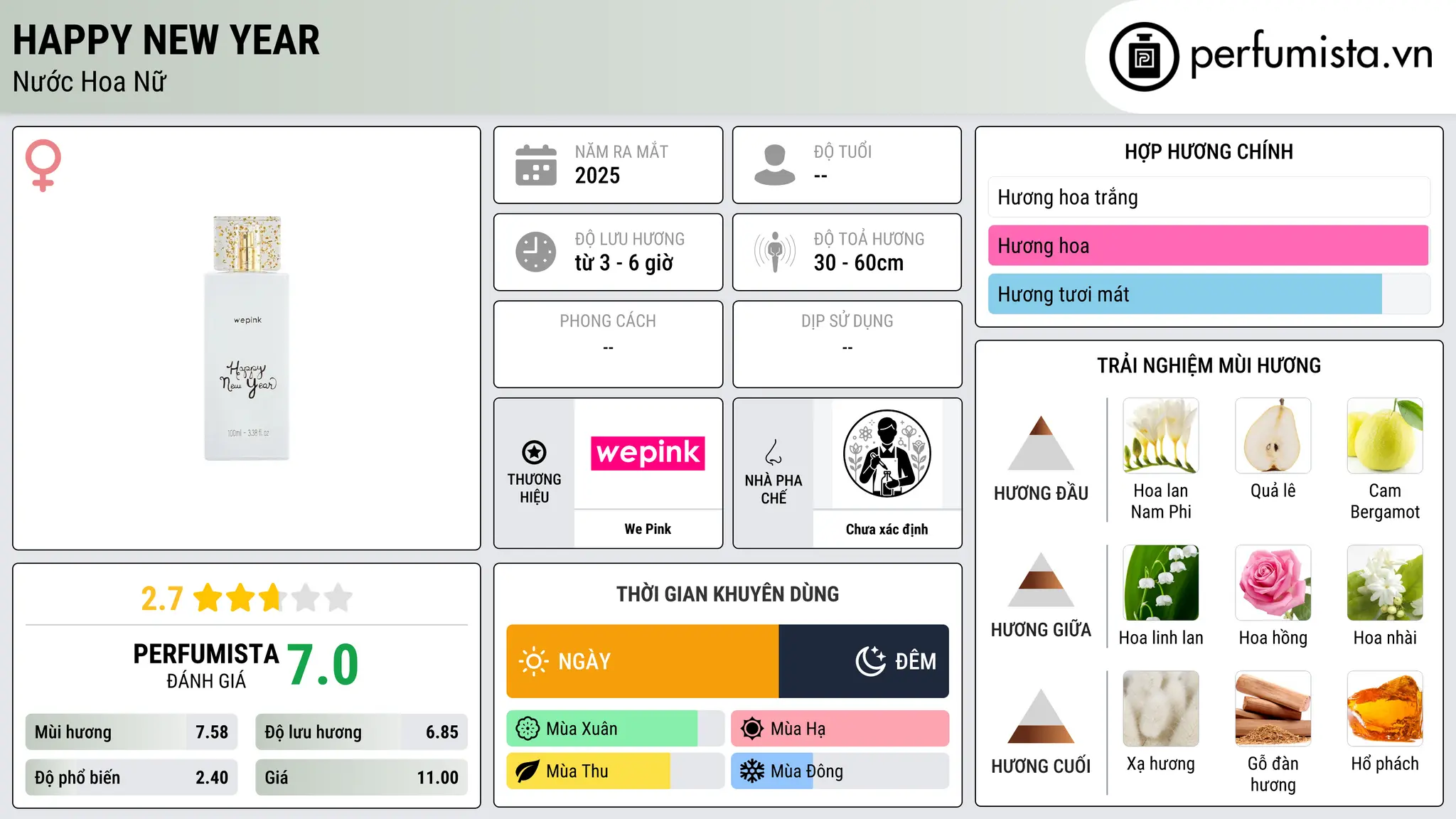
Task: Click the Độ lưu hương 6.85 score row
Action: tap(362, 732)
